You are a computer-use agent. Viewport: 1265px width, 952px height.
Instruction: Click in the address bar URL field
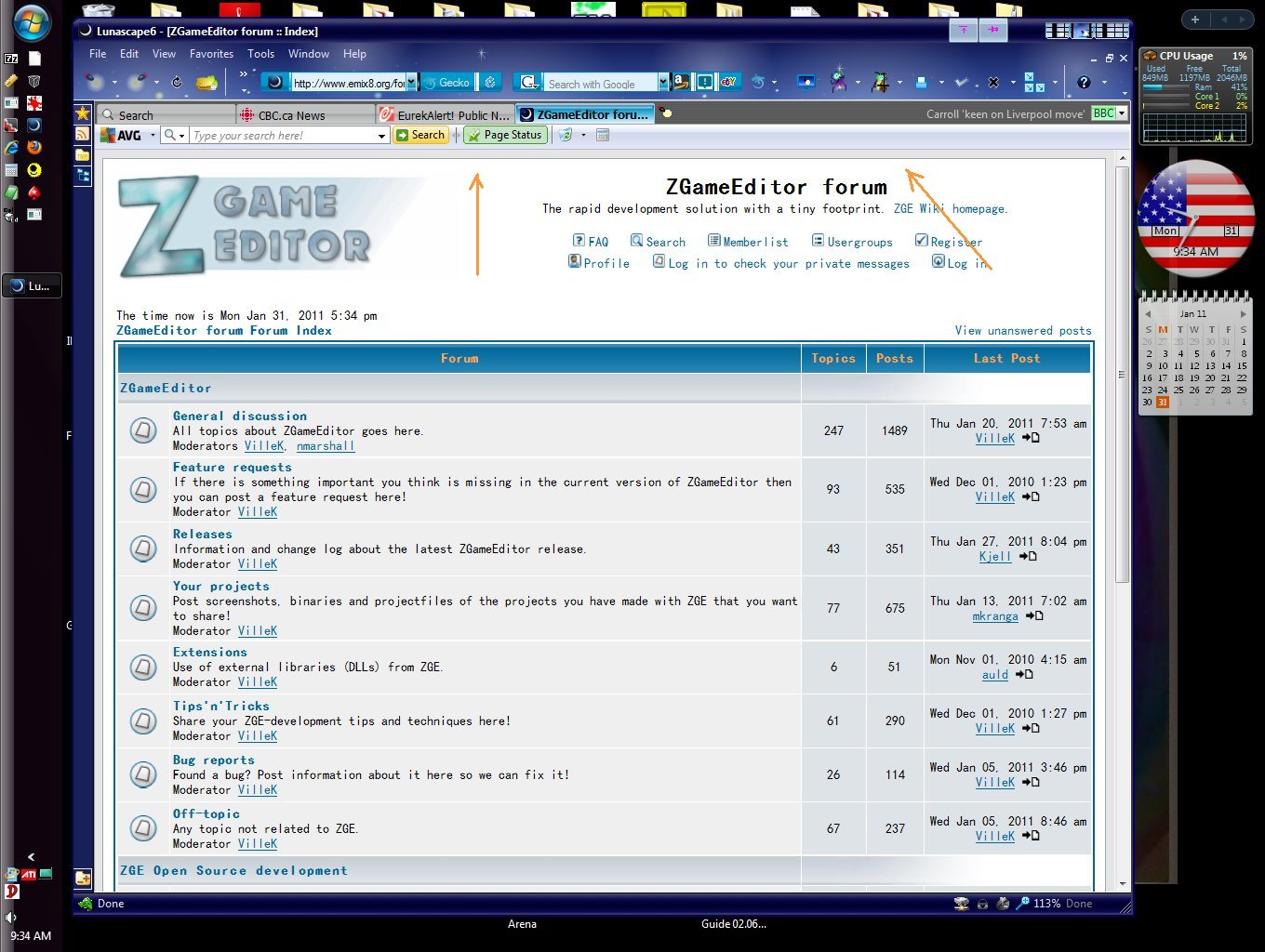[348, 83]
